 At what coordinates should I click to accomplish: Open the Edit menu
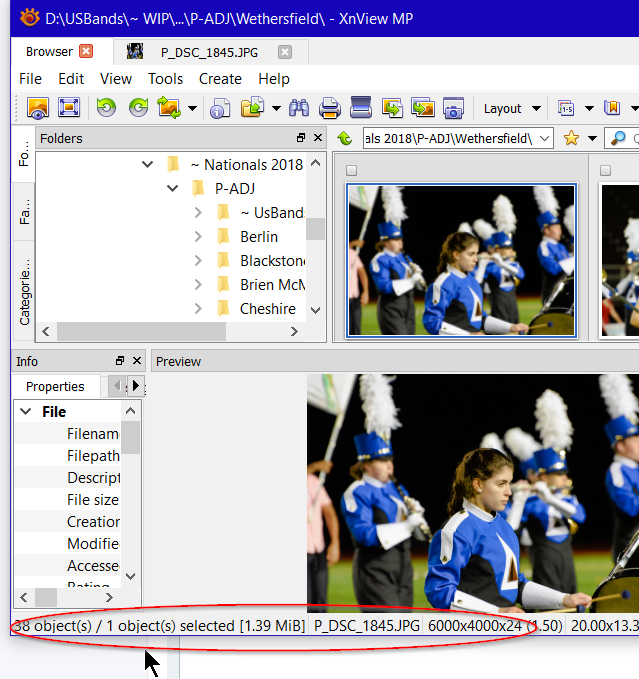[x=71, y=79]
